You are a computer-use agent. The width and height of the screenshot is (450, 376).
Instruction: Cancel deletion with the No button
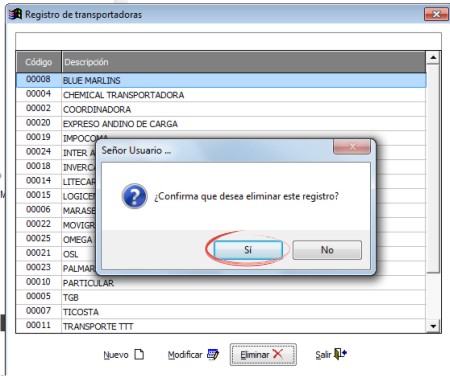(327, 250)
